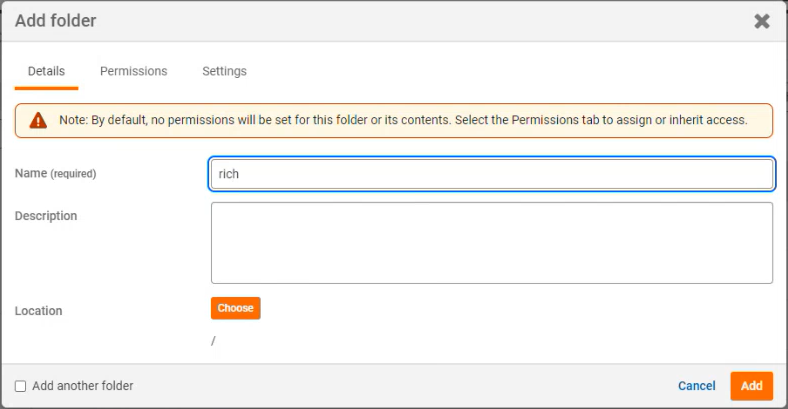Click the 'Add another folder' label text
Viewport: 788px width, 409px height.
tap(82, 386)
